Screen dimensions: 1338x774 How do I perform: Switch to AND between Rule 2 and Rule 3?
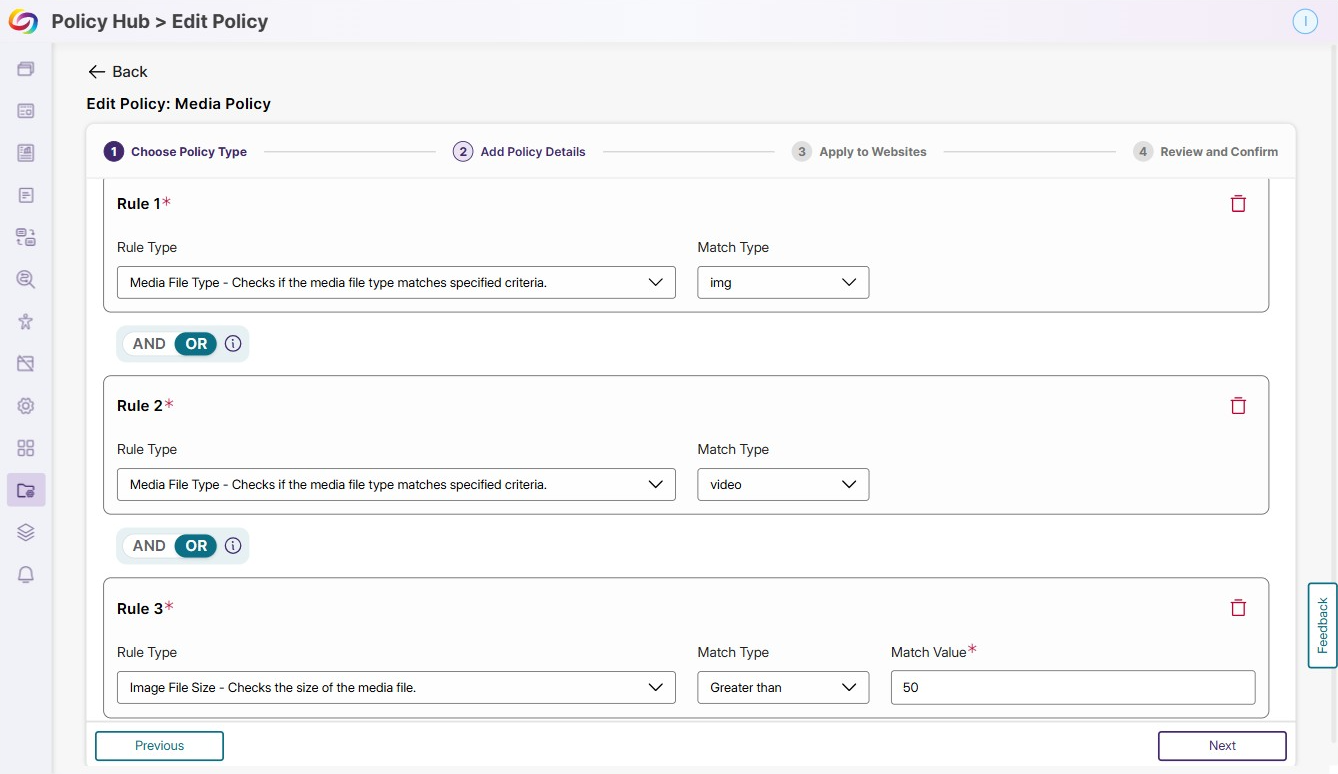[149, 546]
